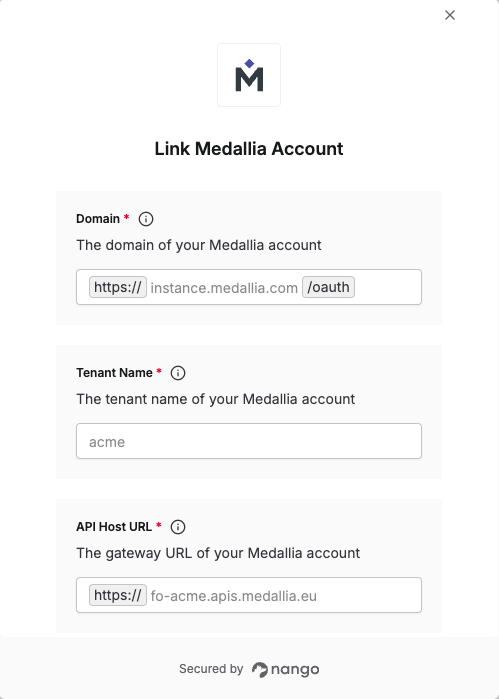Click the Link Medallia Account heading

[x=249, y=149]
